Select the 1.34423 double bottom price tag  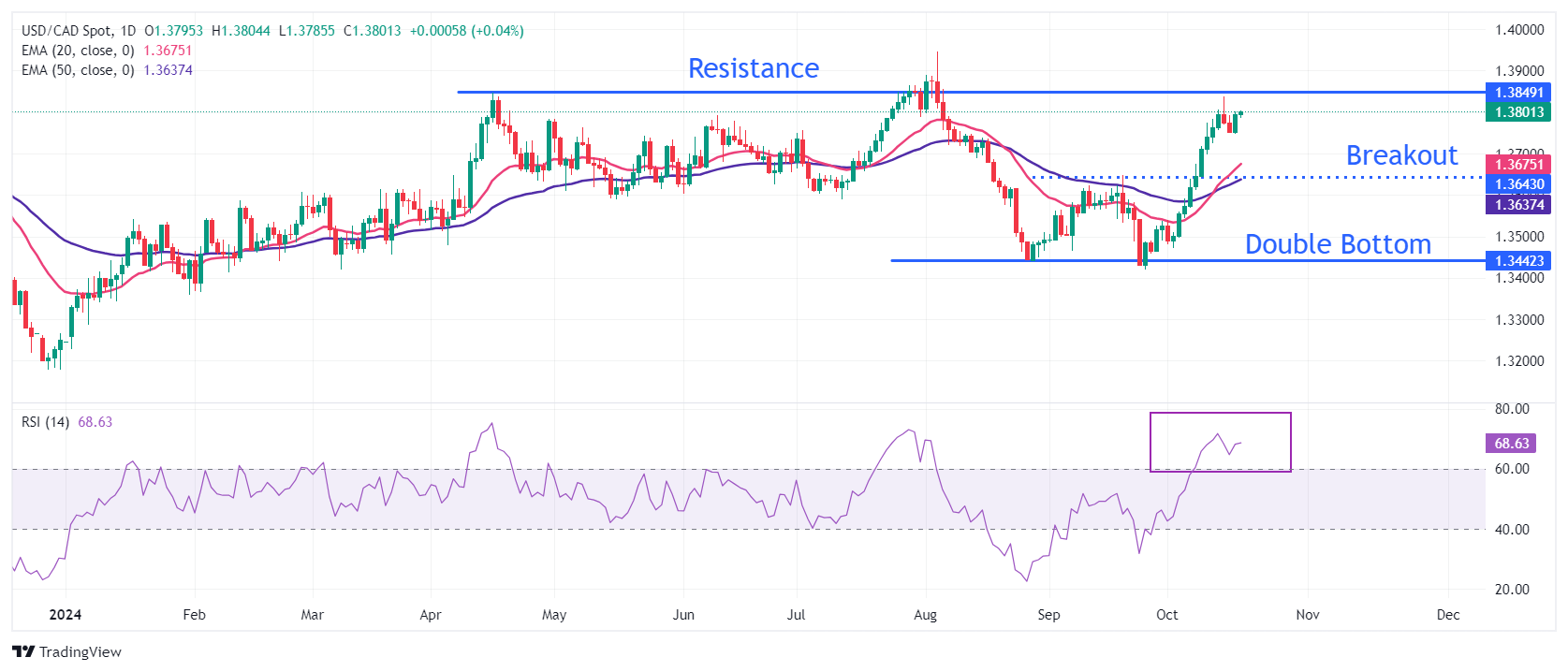(1517, 261)
